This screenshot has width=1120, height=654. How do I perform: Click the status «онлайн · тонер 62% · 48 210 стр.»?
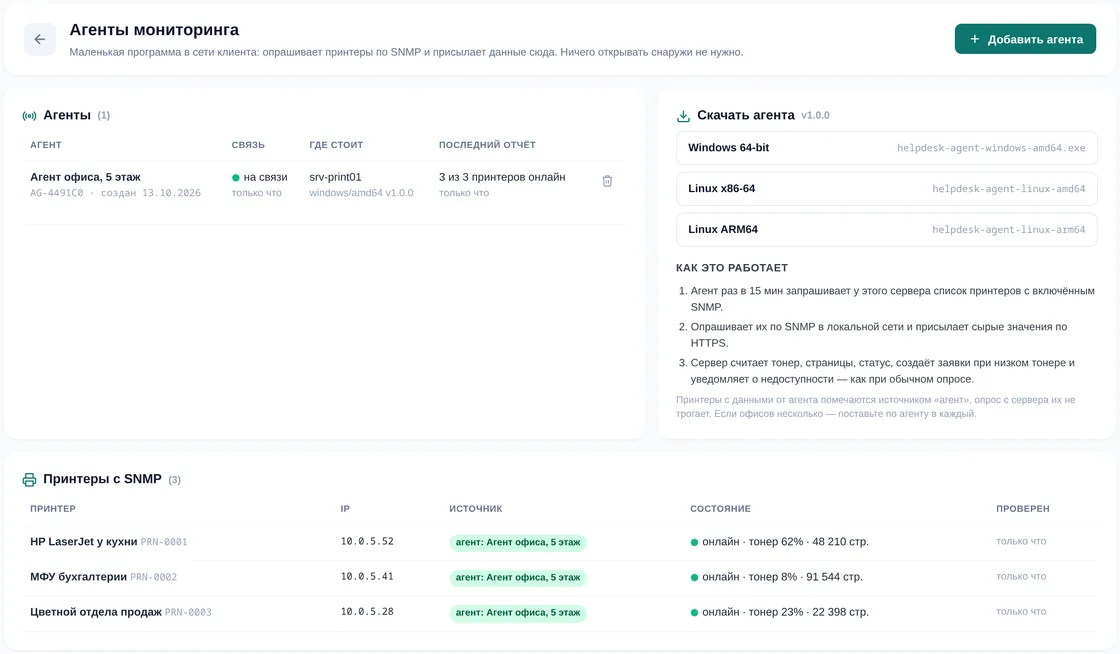[x=779, y=542]
